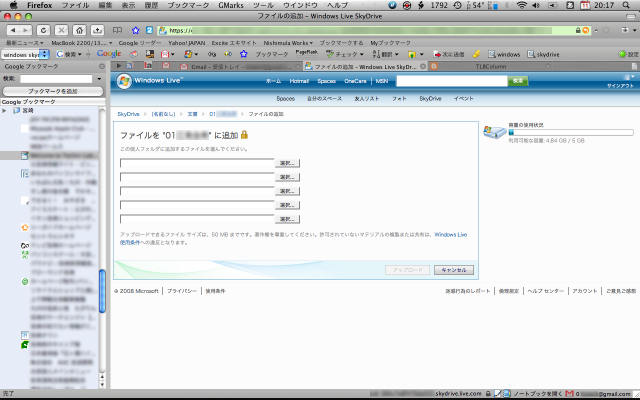Viewport: 640px width, 400px height.
Task: Click the blue number 2 toolbar icon
Action: [x=149, y=30]
